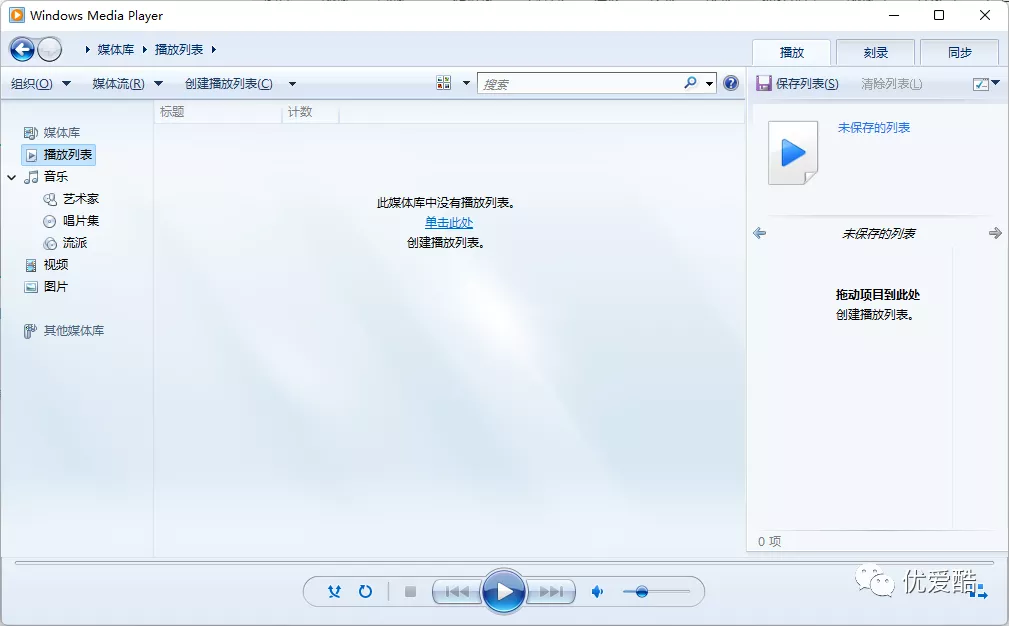This screenshot has height=626, width=1009.
Task: Select 播放列表 in the navigation tree
Action: click(59, 154)
